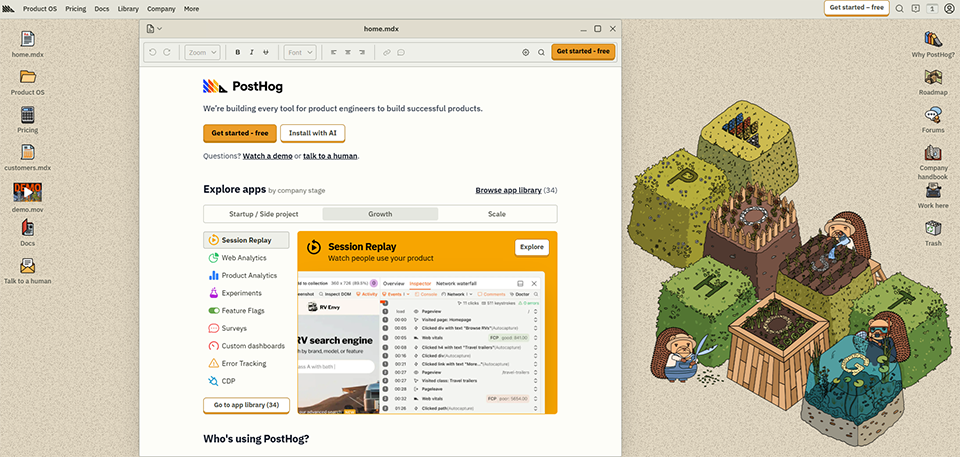The width and height of the screenshot is (960, 457).
Task: Open the Product OS desktop folder
Action: (28, 76)
